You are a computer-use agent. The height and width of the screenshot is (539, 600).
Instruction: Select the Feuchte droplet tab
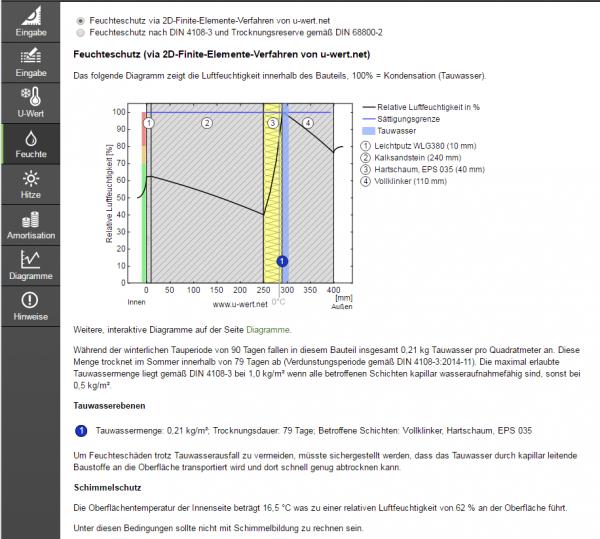tap(30, 144)
